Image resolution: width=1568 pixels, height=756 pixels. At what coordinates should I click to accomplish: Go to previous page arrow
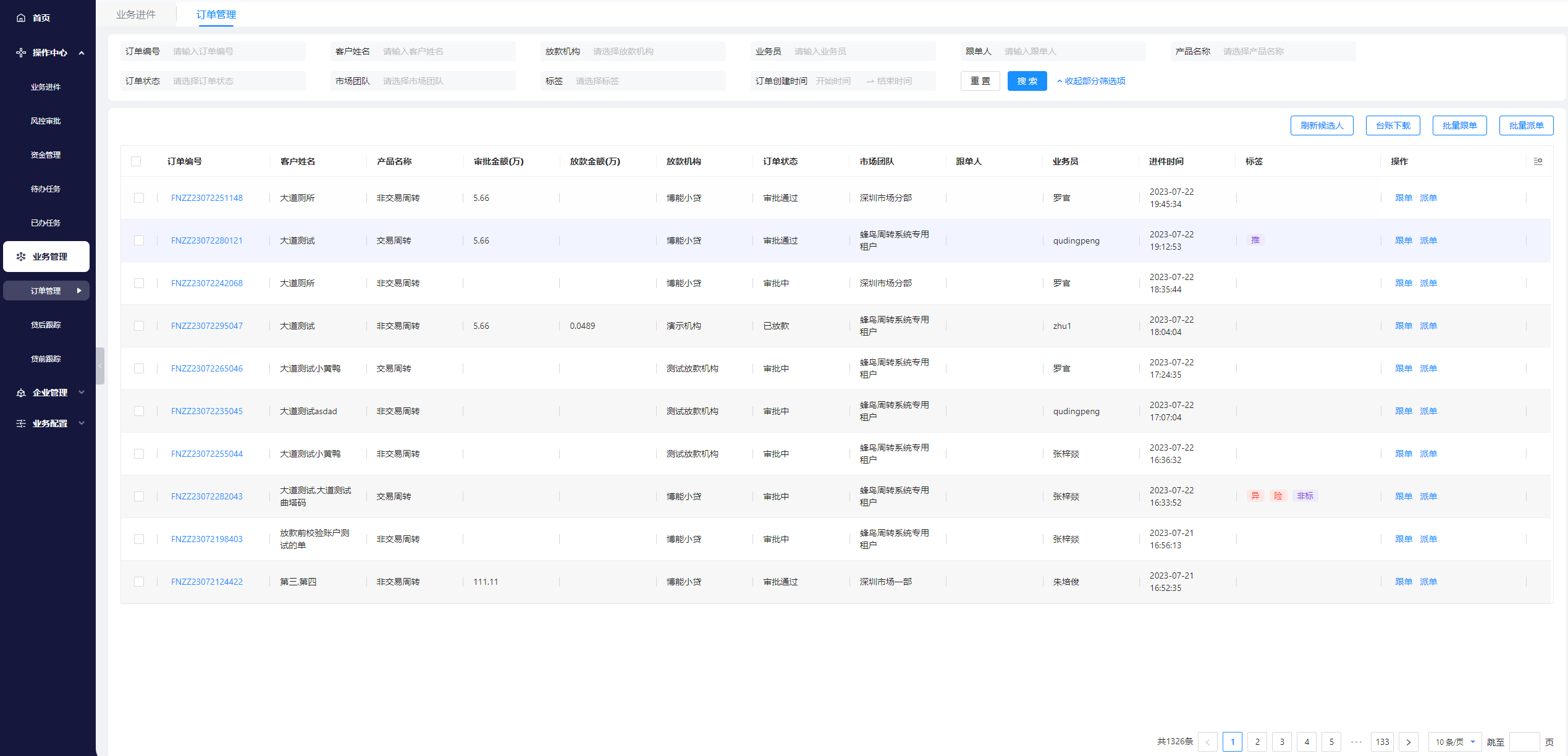pos(1208,742)
